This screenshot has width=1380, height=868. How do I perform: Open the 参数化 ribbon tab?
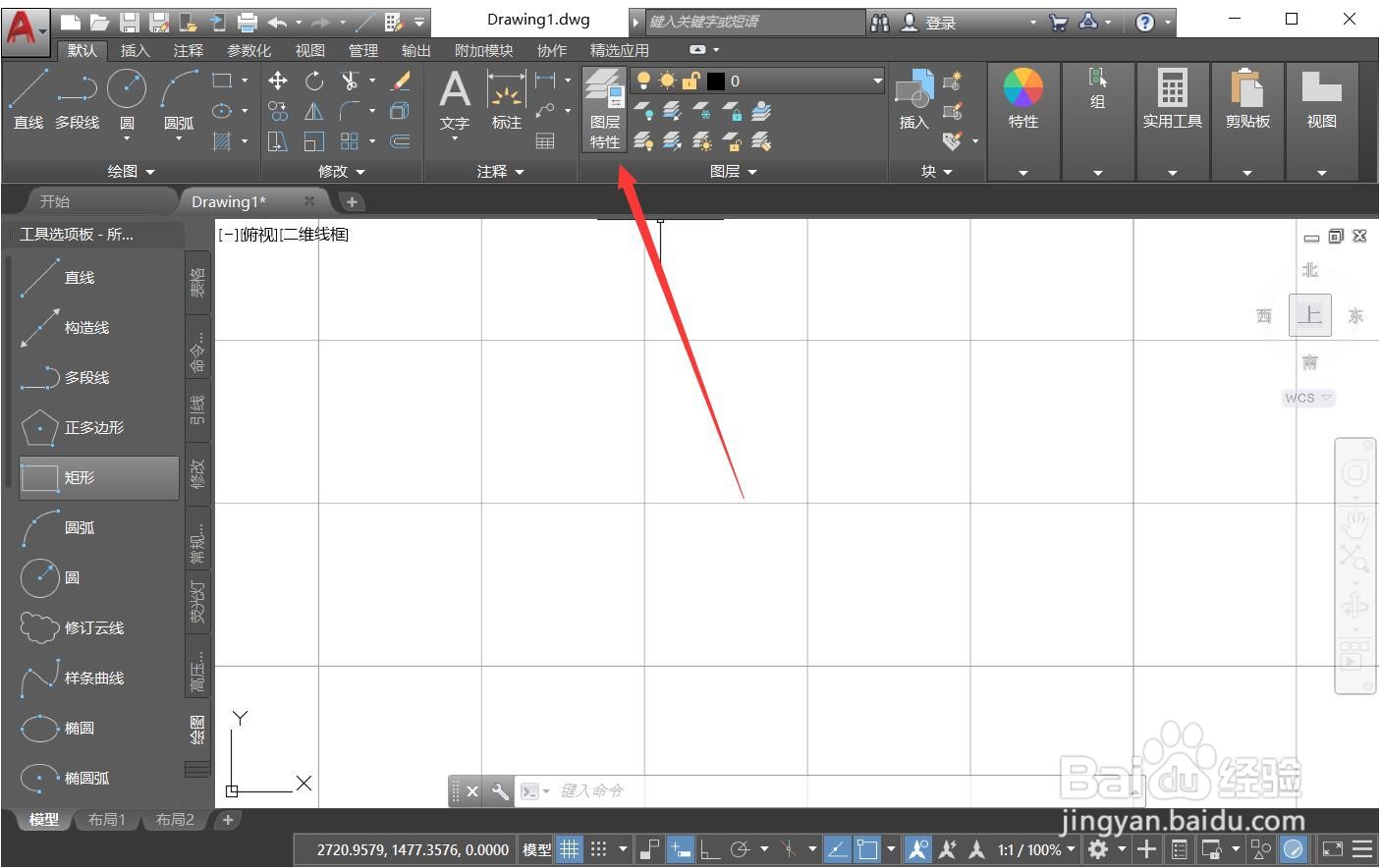tap(248, 50)
